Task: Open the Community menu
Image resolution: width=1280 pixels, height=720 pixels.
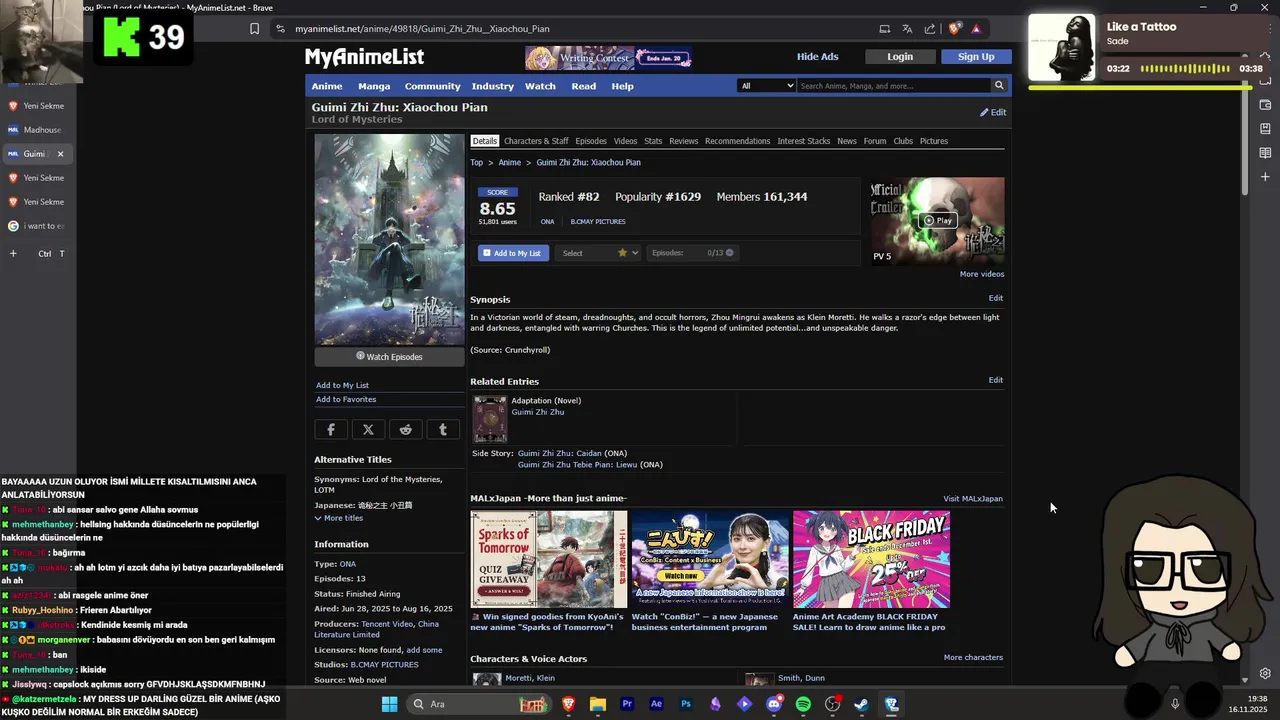Action: coord(432,86)
